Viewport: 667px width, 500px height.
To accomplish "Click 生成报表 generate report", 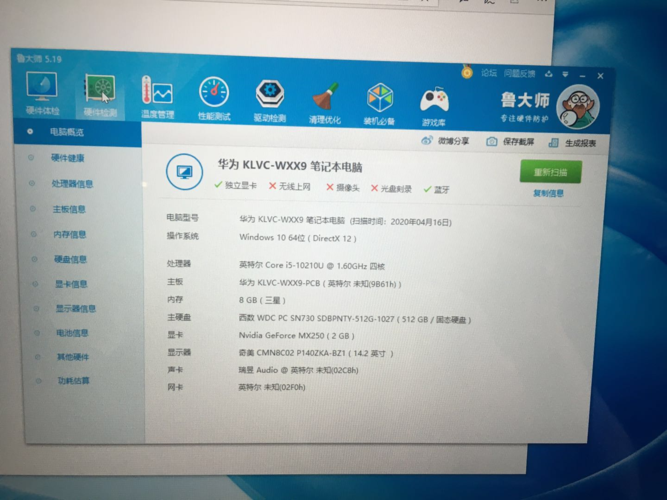I will [573, 143].
